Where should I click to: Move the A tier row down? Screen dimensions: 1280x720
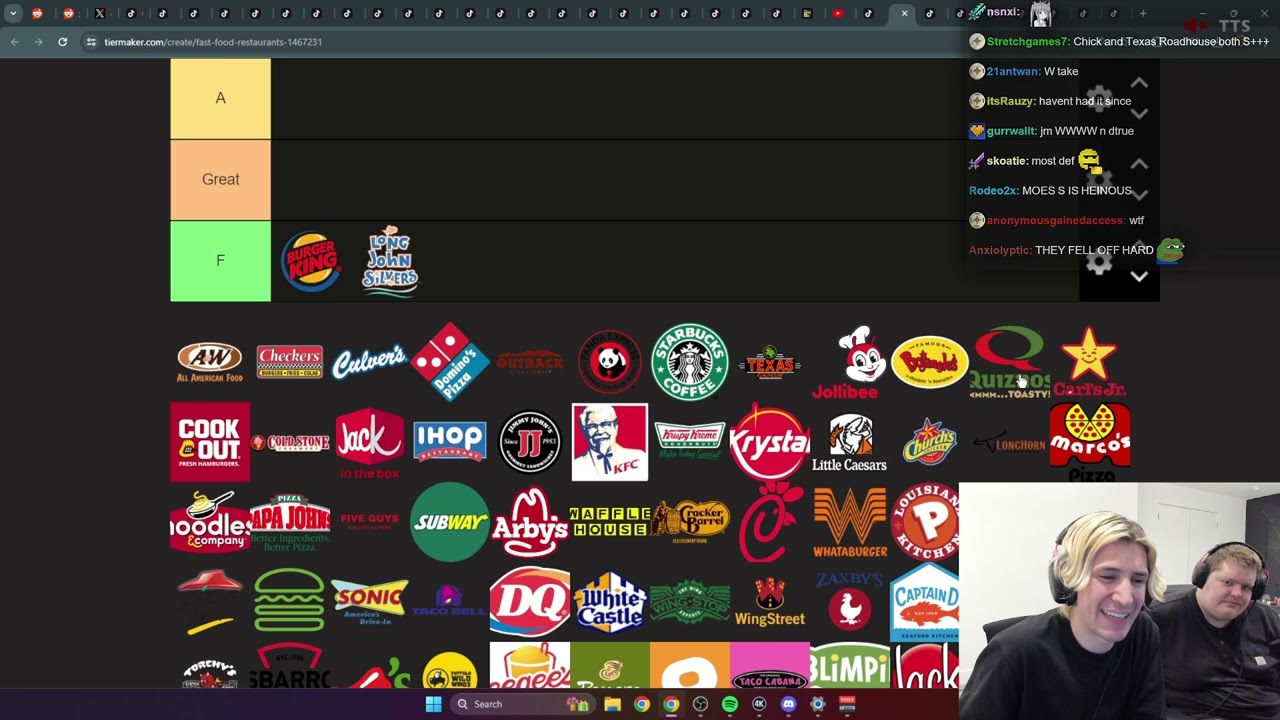coord(1139,114)
